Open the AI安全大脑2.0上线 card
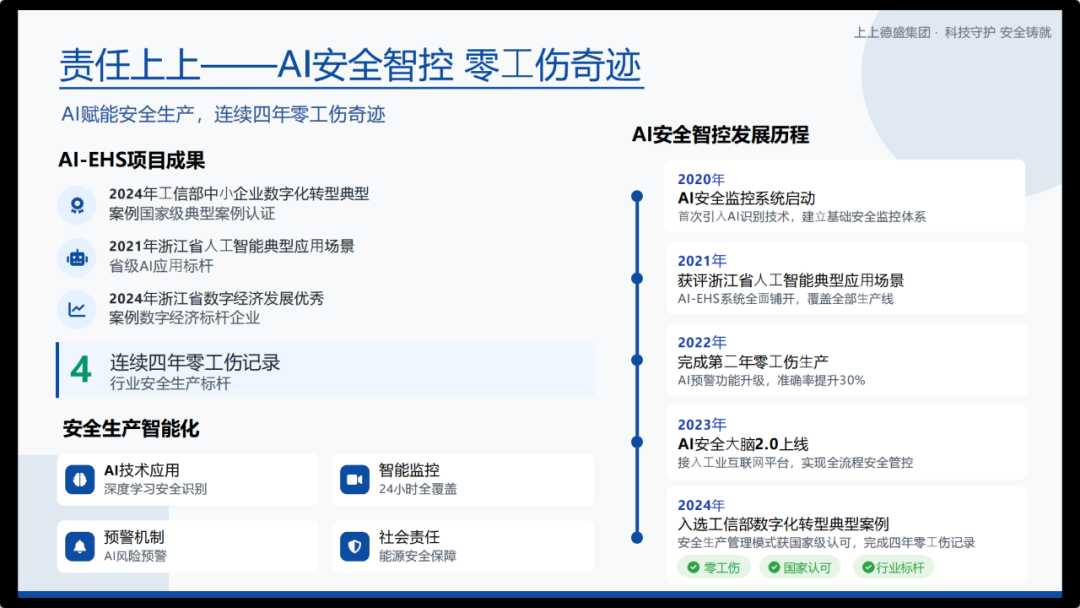Image resolution: width=1080 pixels, height=608 pixels. (845, 442)
